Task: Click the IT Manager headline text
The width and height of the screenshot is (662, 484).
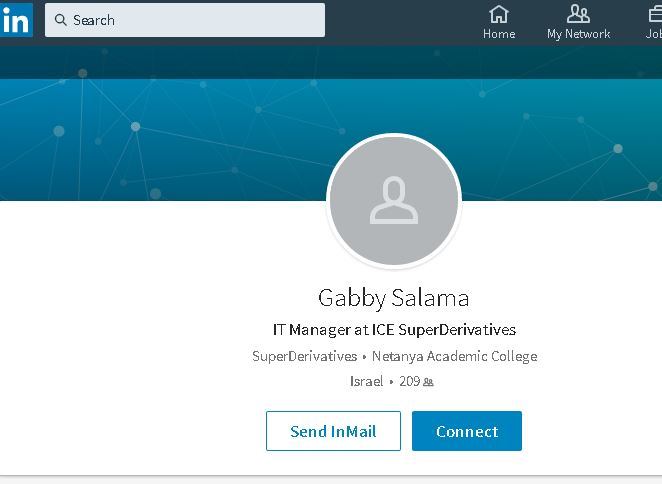Action: [394, 329]
